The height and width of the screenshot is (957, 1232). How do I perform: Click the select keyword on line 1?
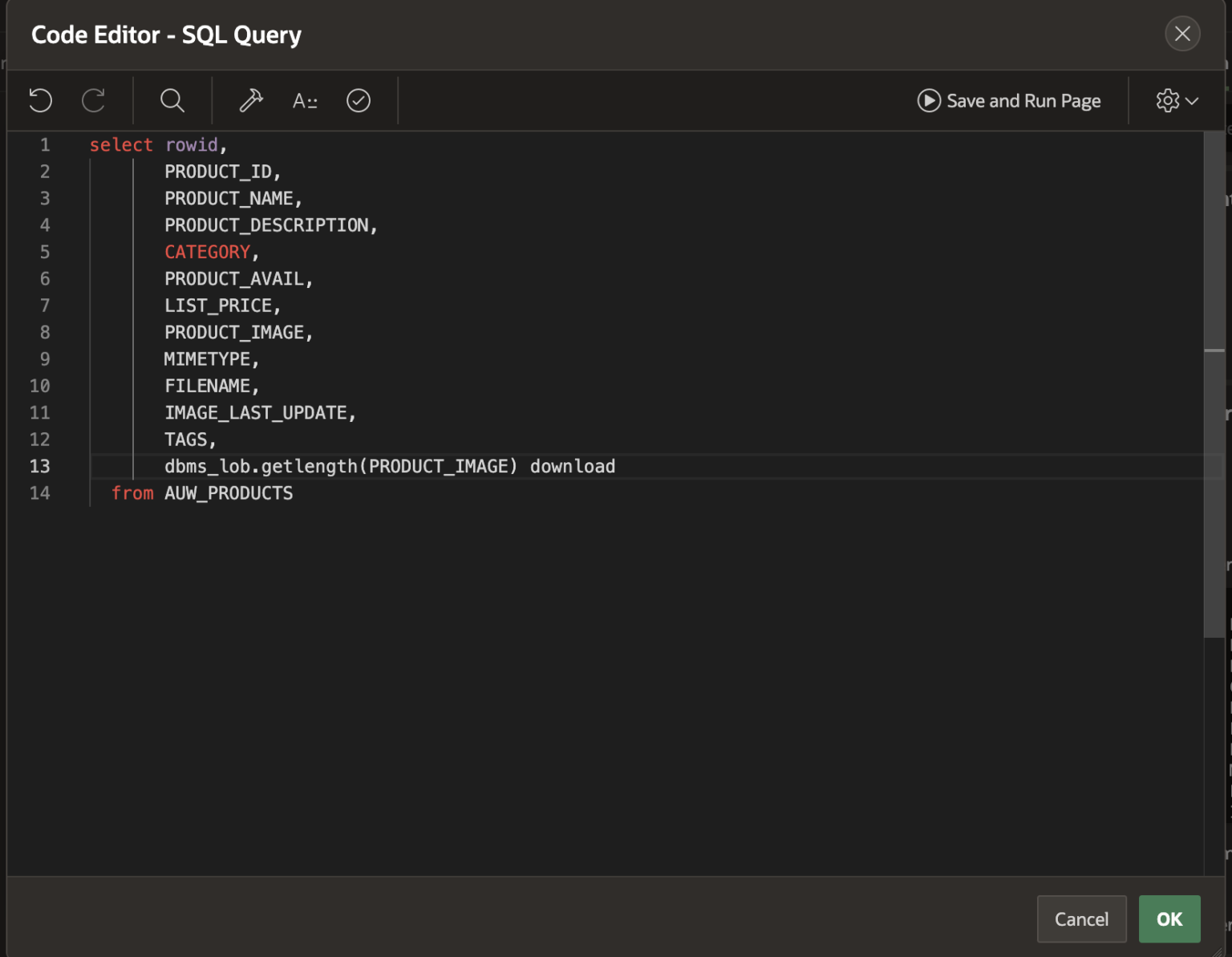coord(121,144)
